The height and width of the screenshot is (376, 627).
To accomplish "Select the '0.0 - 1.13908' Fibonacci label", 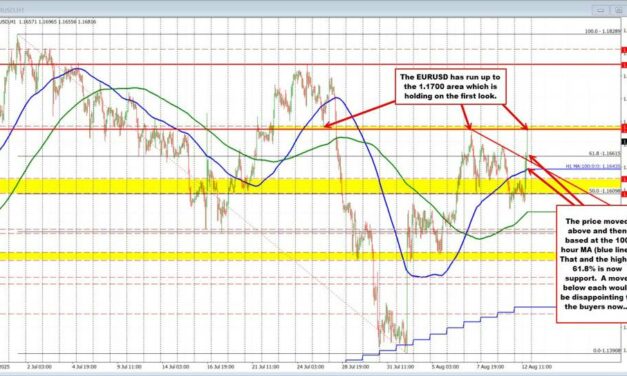I will (607, 350).
